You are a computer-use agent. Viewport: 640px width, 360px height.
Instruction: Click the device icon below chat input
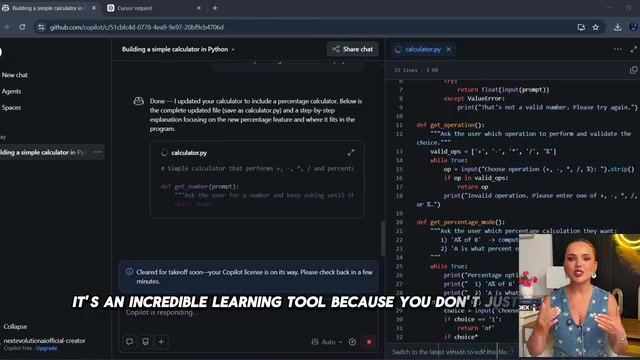coord(145,342)
